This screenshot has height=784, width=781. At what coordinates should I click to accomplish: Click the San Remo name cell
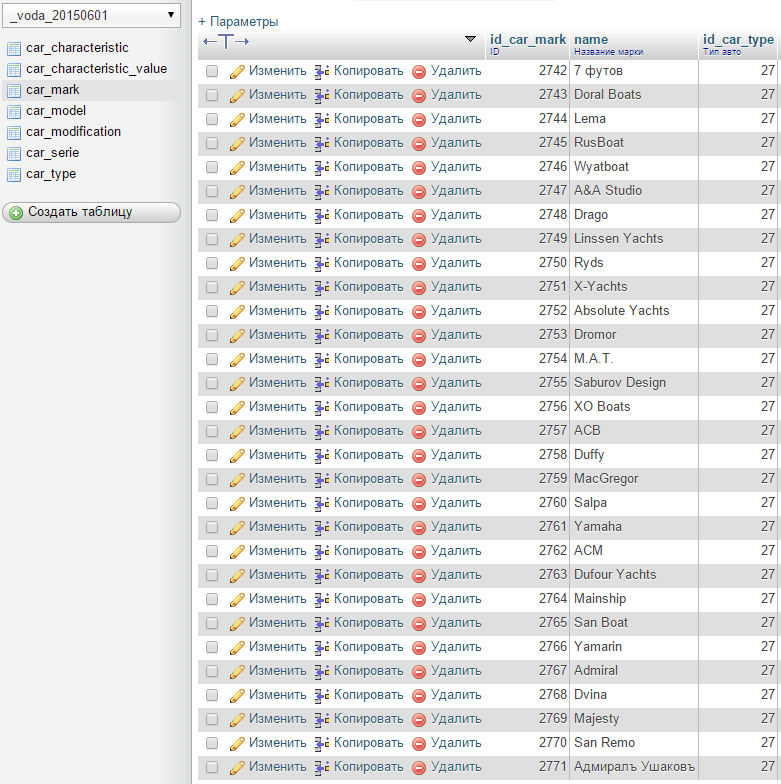point(634,743)
